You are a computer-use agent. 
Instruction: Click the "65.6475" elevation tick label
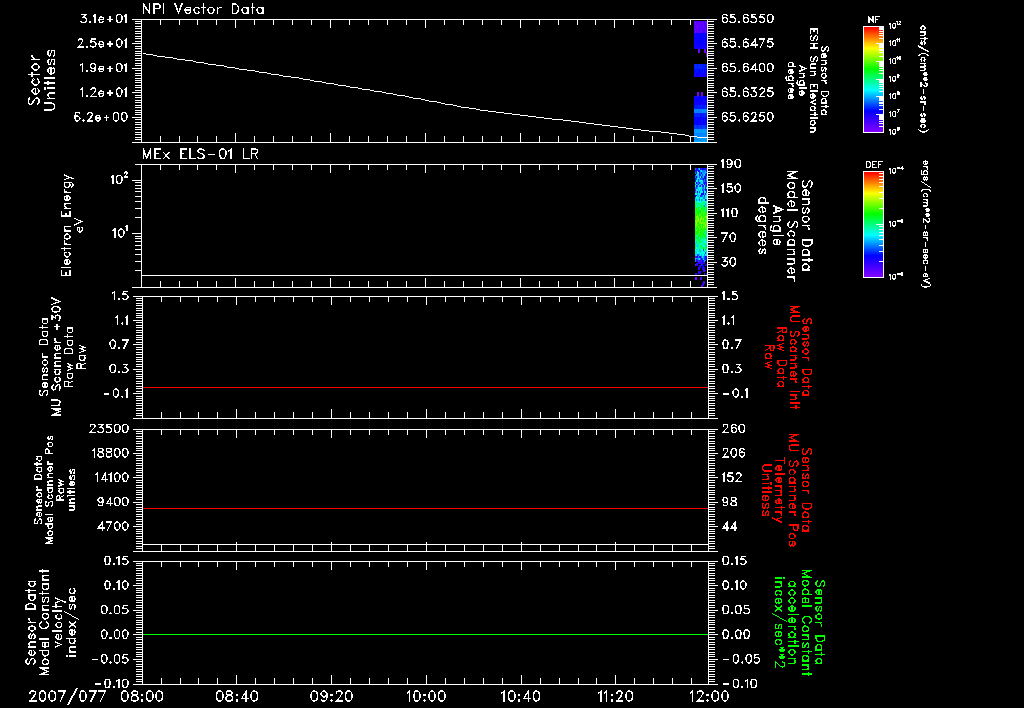748,43
